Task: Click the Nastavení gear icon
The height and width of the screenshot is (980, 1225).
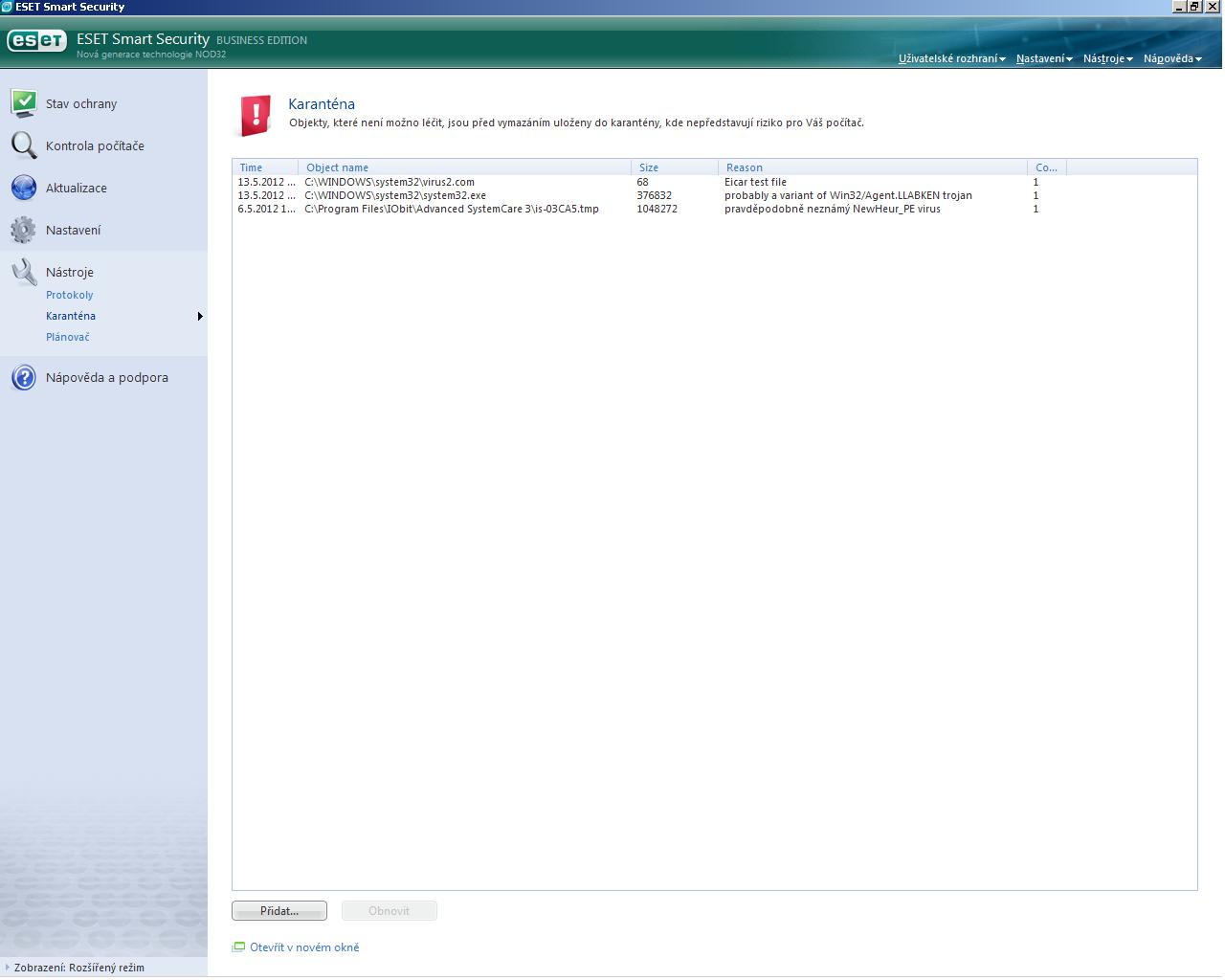Action: (24, 230)
